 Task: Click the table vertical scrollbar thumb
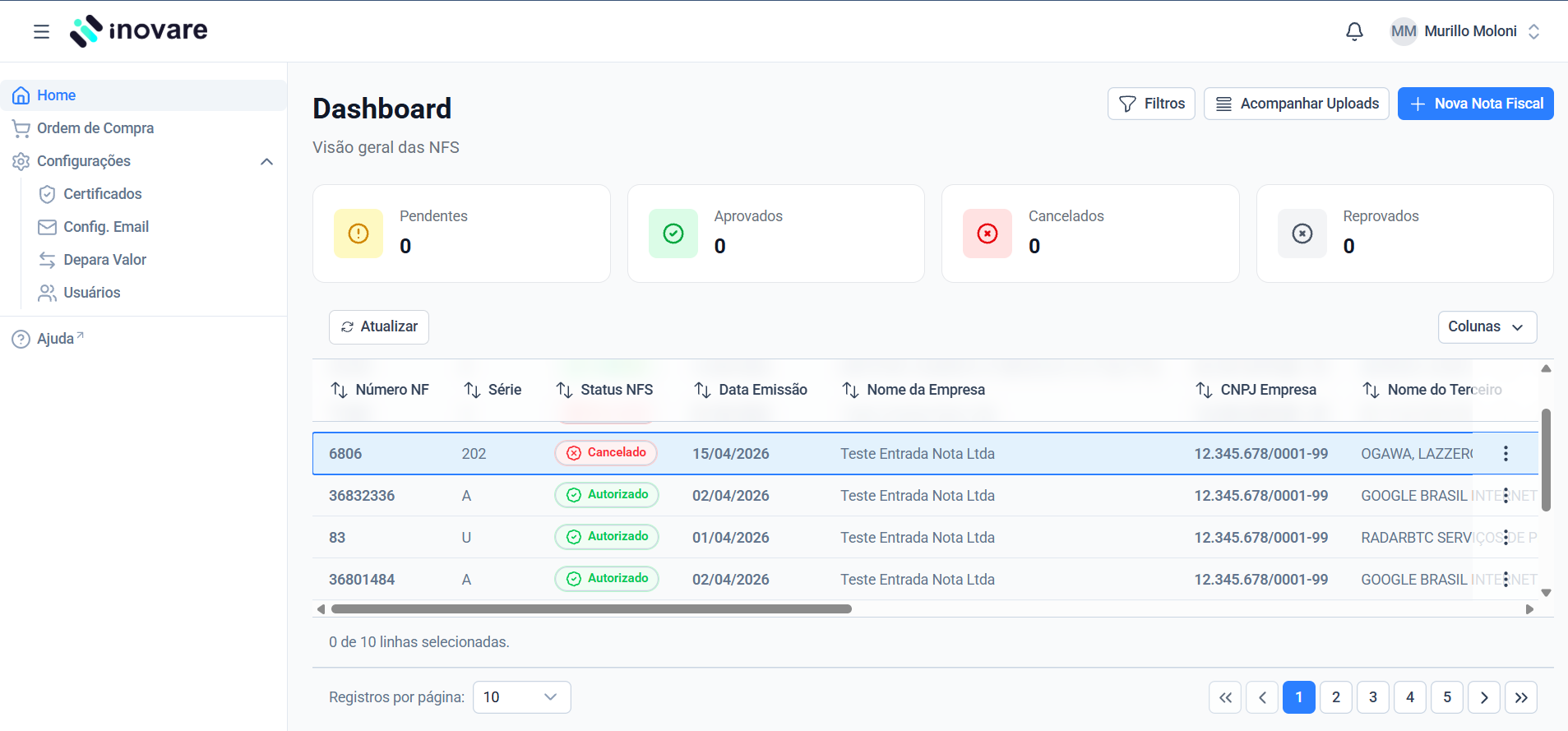1546,460
